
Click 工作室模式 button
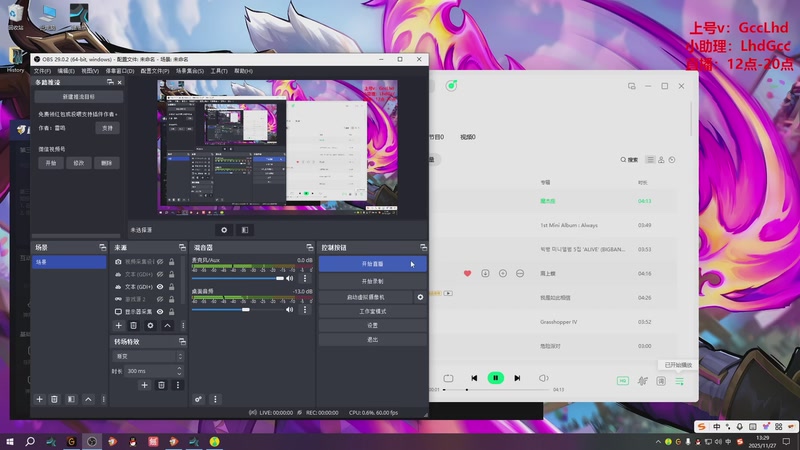coord(372,311)
